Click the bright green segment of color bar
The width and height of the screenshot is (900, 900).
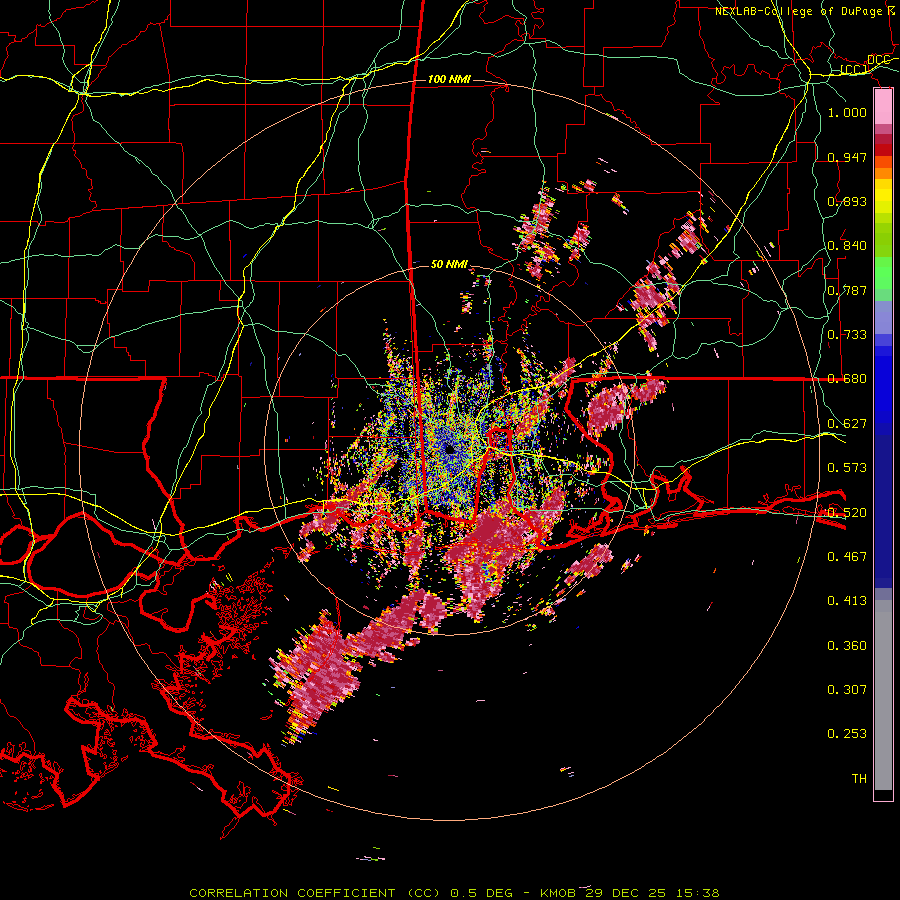click(883, 273)
